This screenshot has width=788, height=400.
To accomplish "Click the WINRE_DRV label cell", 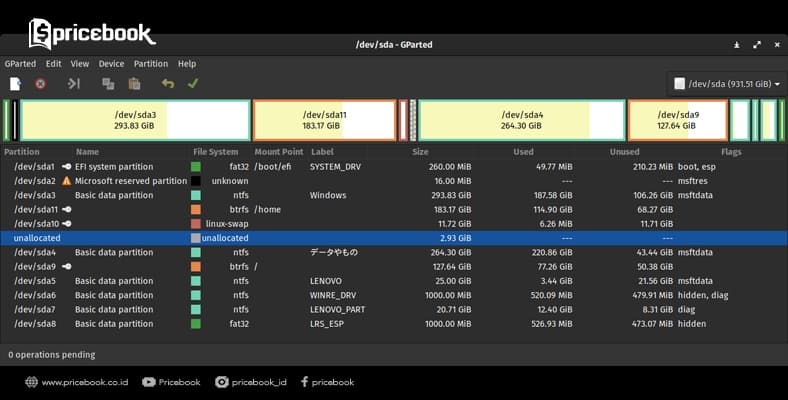I will (x=333, y=295).
